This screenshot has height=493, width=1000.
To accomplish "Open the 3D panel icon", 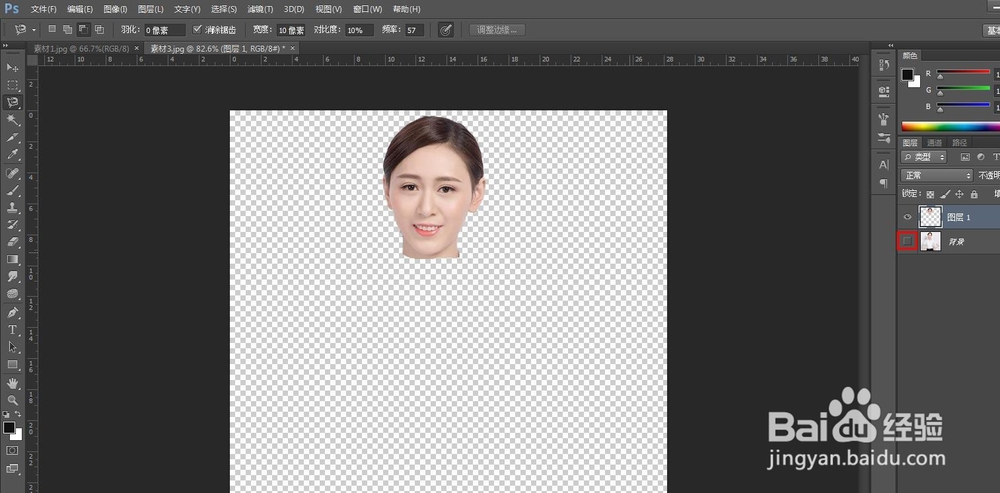I will 884,91.
